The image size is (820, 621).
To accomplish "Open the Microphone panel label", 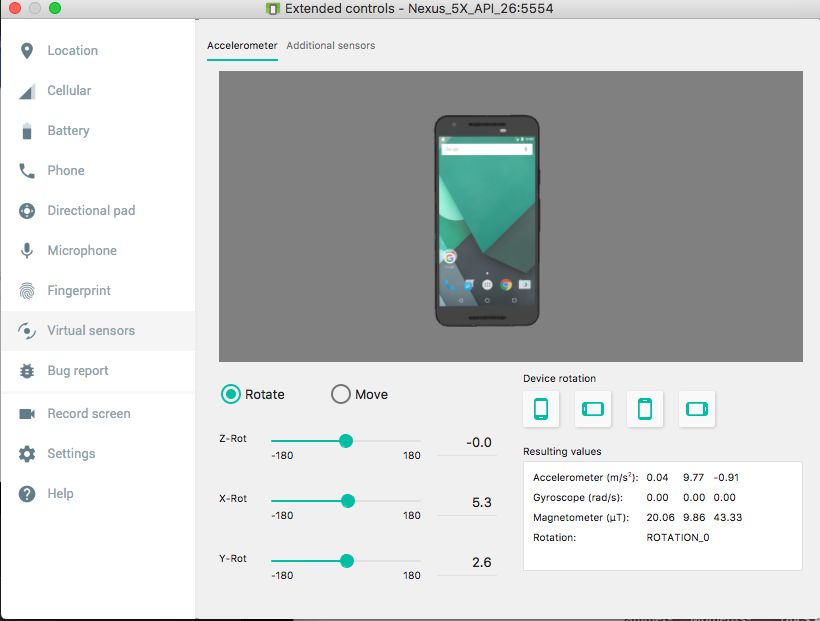I will (x=82, y=251).
